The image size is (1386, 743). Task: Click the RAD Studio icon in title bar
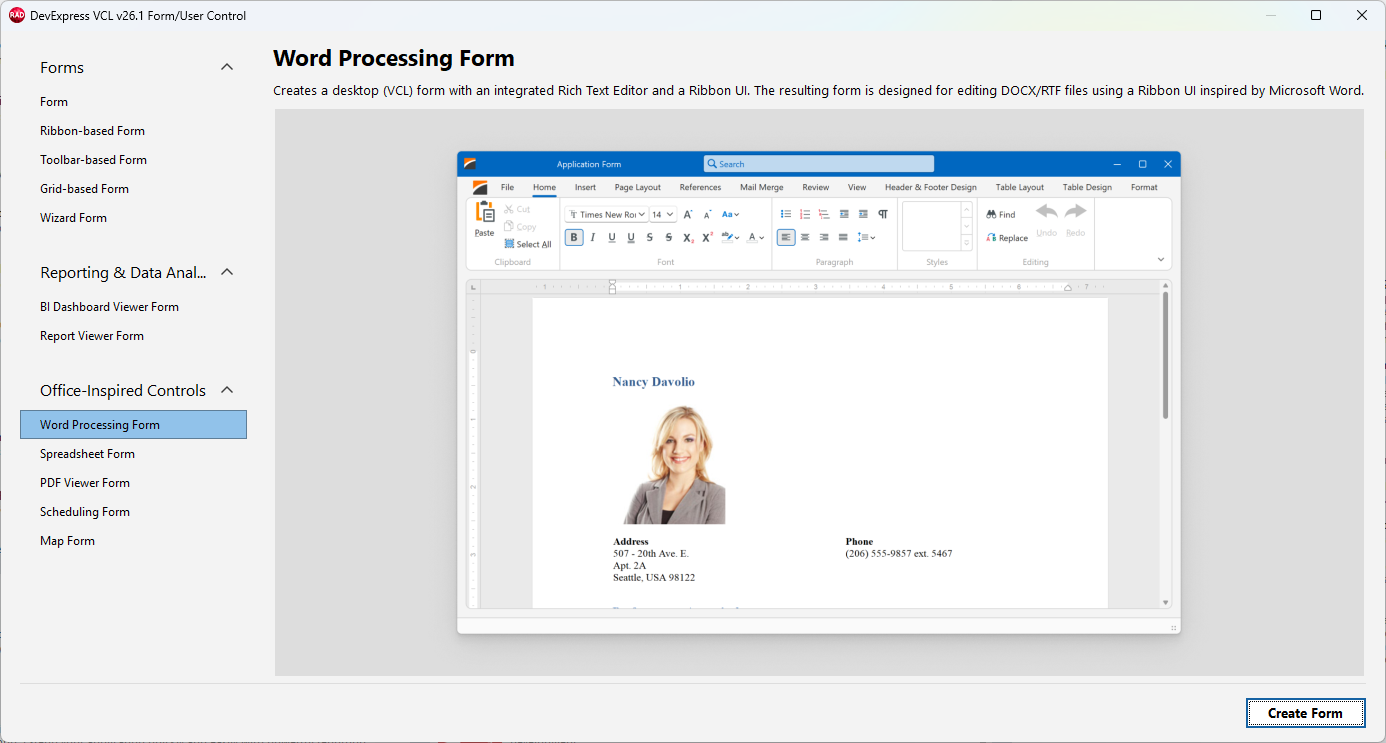(17, 15)
